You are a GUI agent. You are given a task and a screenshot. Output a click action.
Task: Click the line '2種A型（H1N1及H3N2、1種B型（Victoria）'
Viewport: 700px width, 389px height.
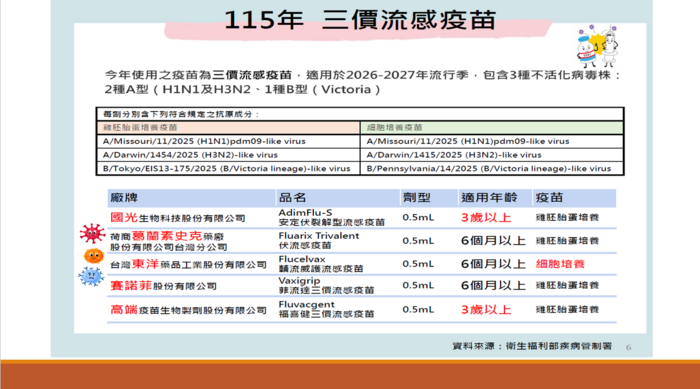click(242, 89)
